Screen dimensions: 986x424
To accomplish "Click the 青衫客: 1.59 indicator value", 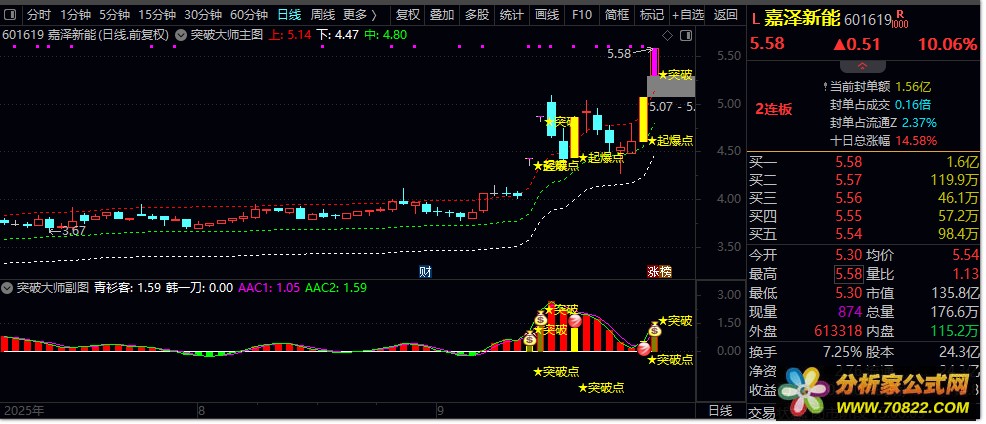I will coord(128,288).
